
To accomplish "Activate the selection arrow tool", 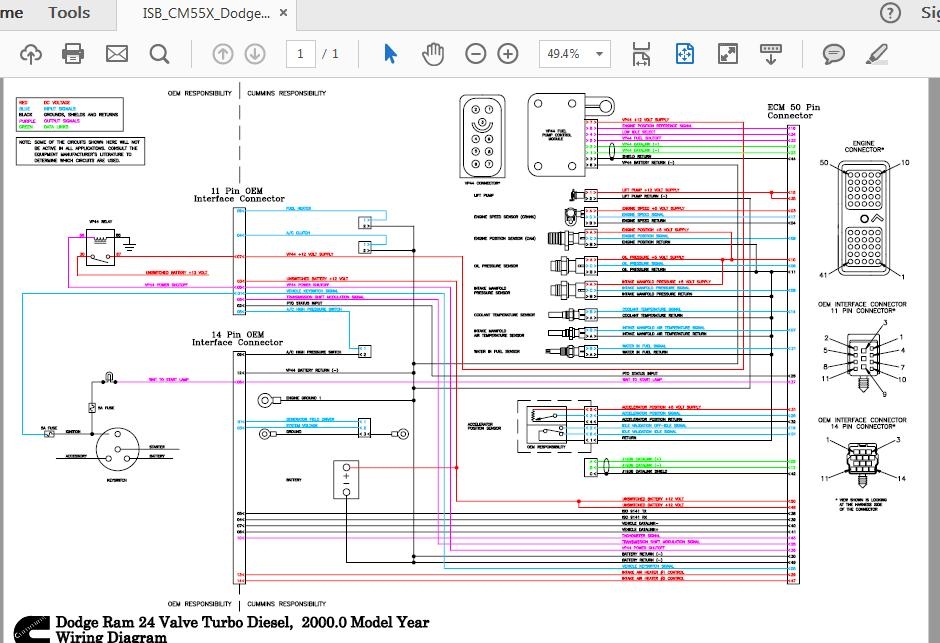I will pos(391,54).
